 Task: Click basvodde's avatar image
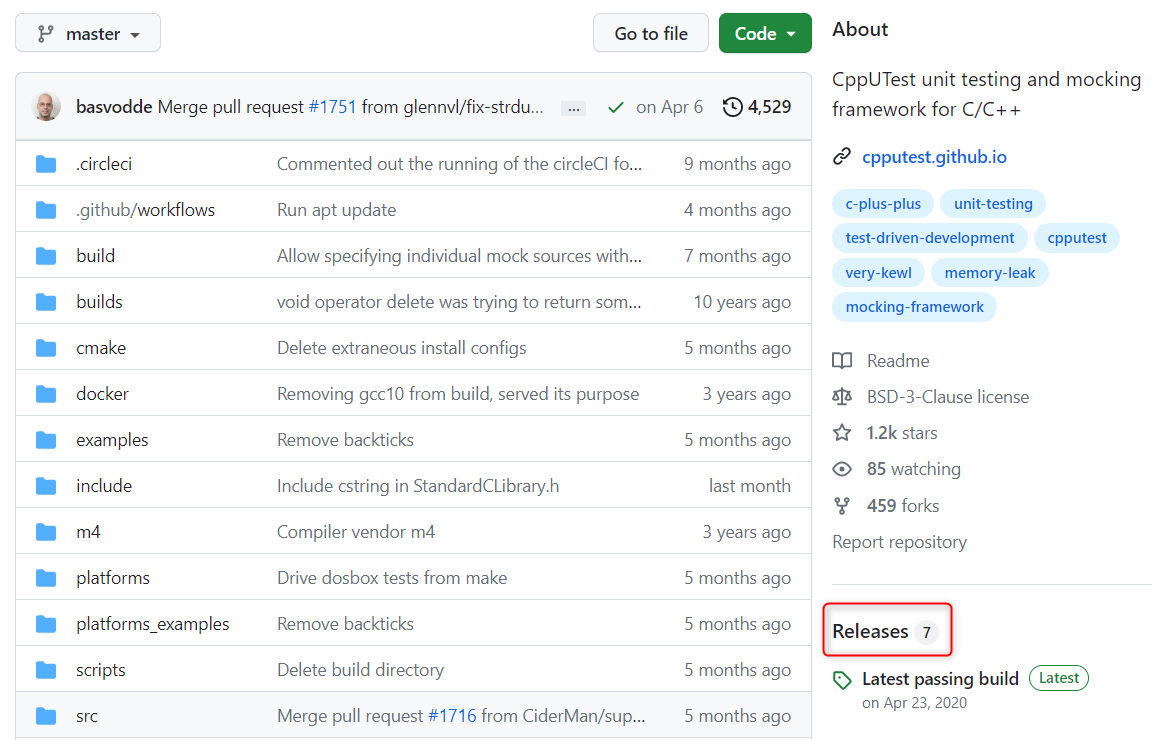pos(46,107)
